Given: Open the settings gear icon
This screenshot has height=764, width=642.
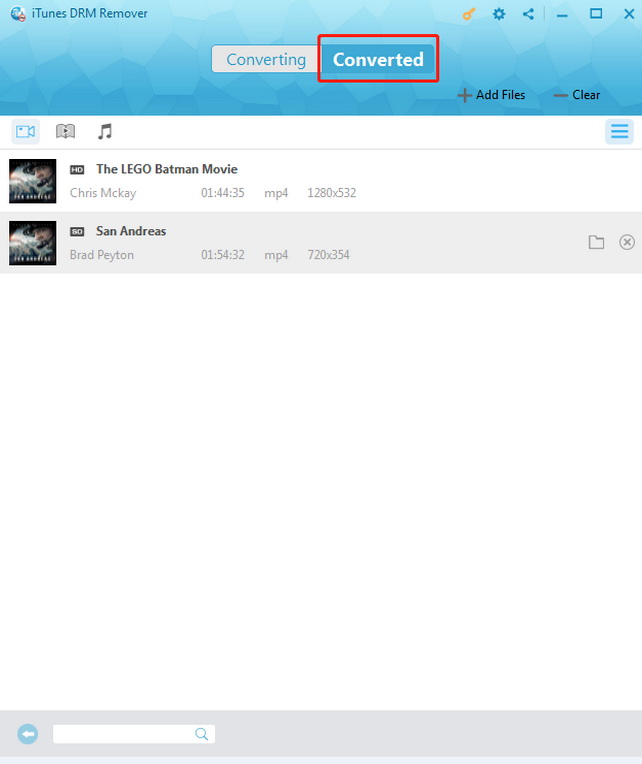Looking at the screenshot, I should tap(499, 14).
